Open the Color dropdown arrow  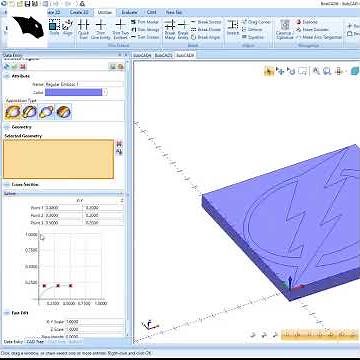pyautogui.click(x=105, y=92)
